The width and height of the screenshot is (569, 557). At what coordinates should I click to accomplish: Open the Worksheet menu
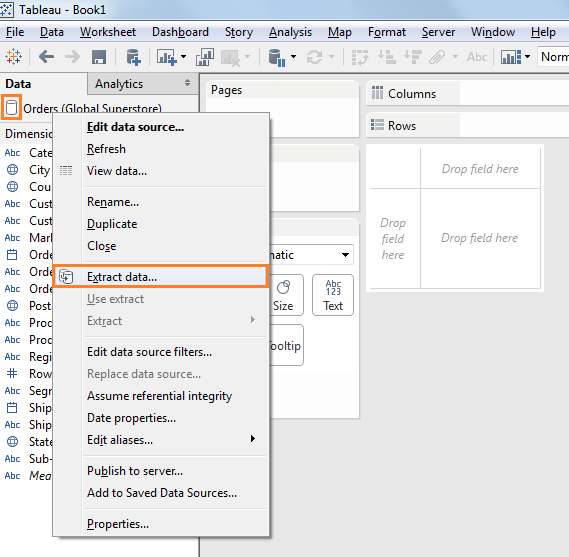pyautogui.click(x=108, y=32)
